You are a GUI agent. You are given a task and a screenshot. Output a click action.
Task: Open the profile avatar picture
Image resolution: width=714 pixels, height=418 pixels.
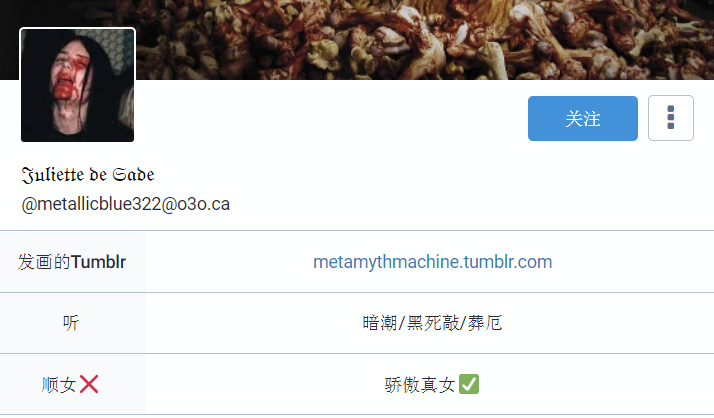click(77, 85)
